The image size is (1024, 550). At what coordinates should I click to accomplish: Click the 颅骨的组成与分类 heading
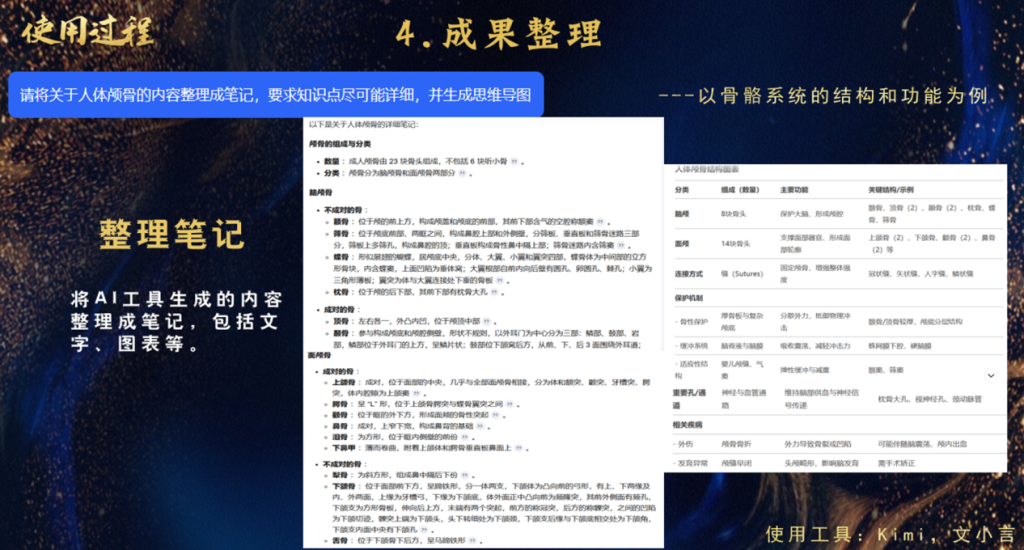click(x=340, y=144)
